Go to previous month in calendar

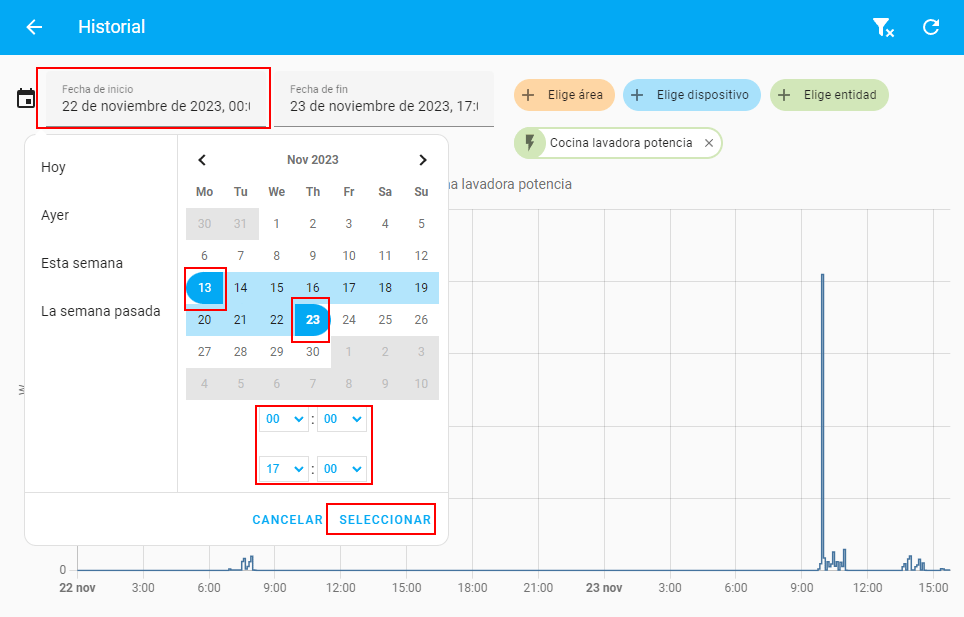202,160
